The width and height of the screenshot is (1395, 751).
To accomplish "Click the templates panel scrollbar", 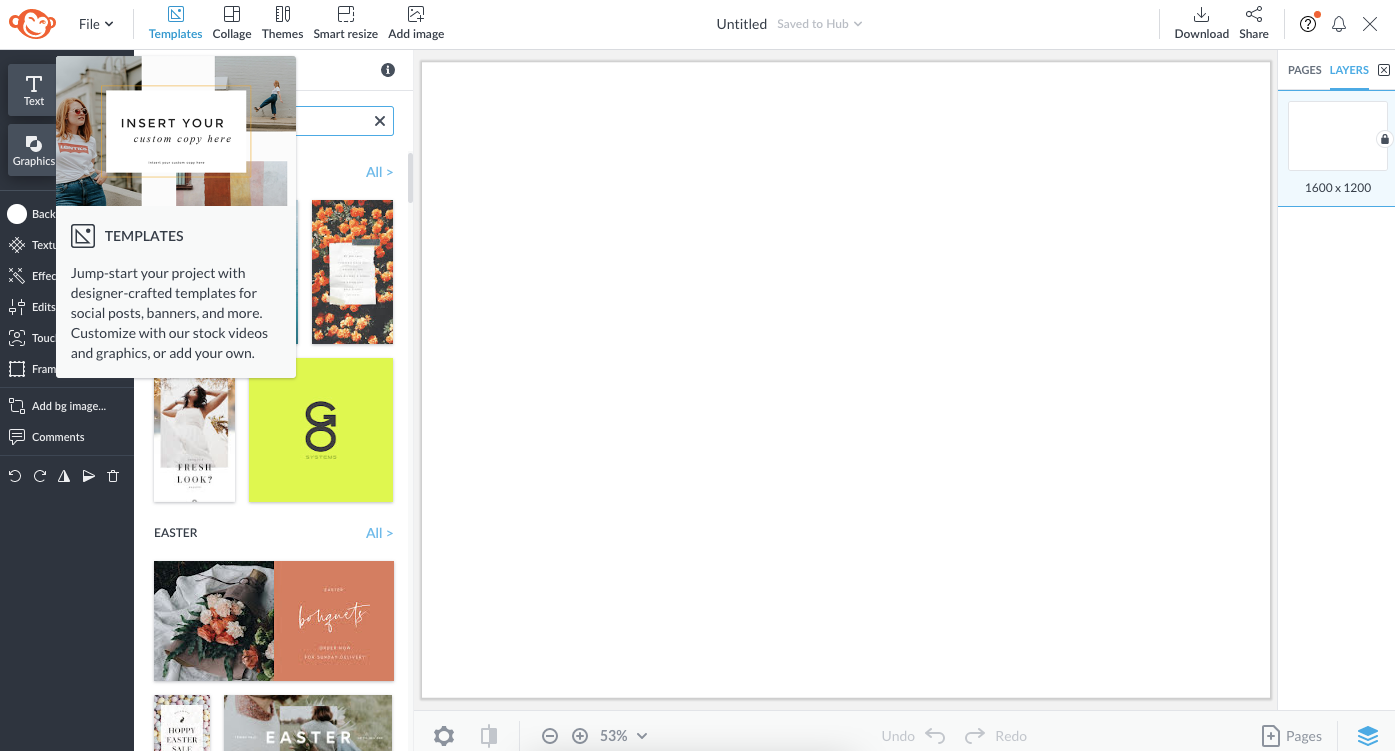I will coord(410,178).
